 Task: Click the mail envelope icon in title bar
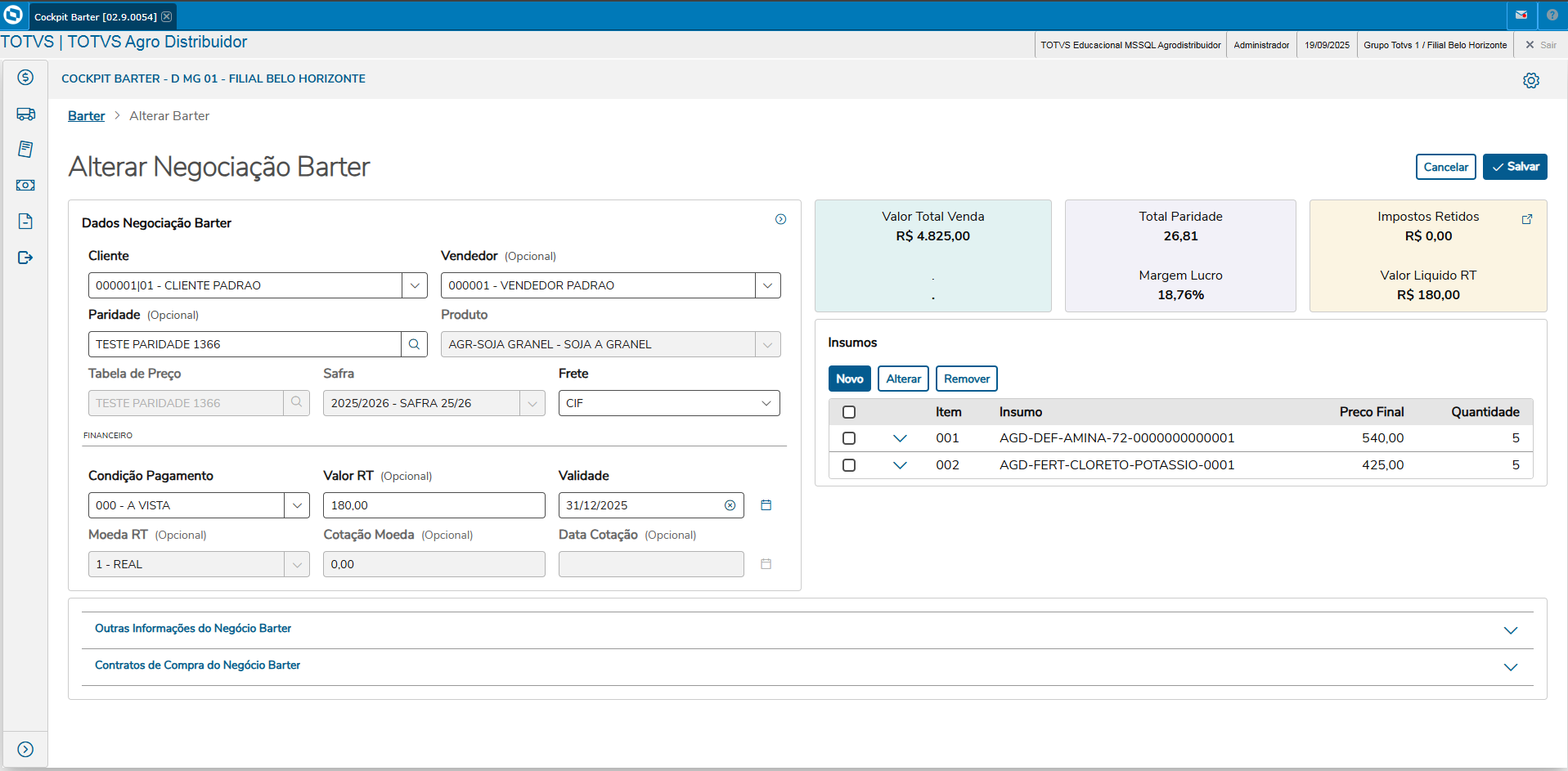1521,15
